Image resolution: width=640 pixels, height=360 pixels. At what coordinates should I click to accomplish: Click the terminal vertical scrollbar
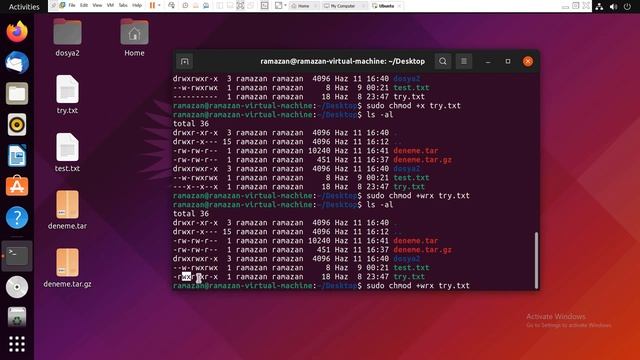pyautogui.click(x=536, y=260)
